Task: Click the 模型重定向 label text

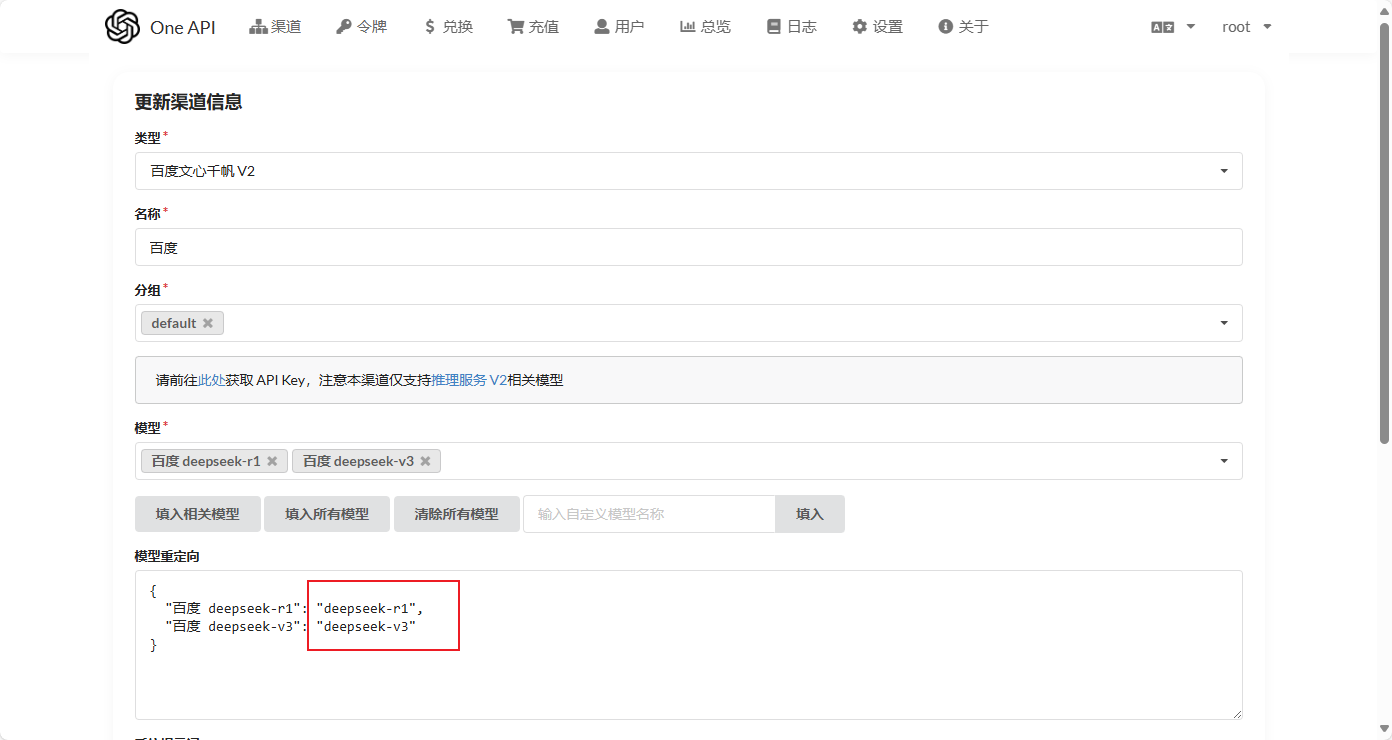Action: (167, 556)
